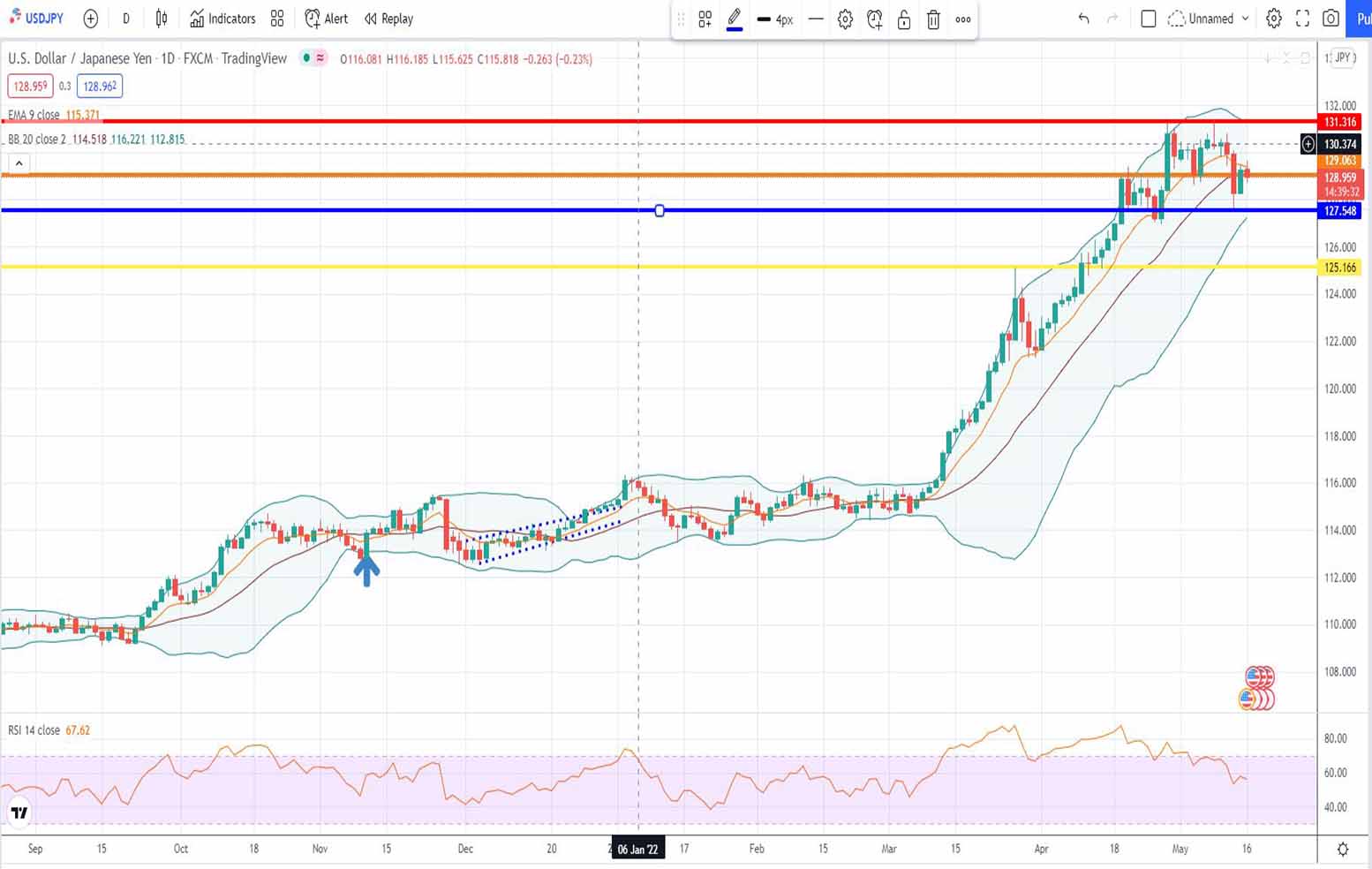1372x869 pixels.
Task: Open the D timeframe interval menu
Action: 126,19
